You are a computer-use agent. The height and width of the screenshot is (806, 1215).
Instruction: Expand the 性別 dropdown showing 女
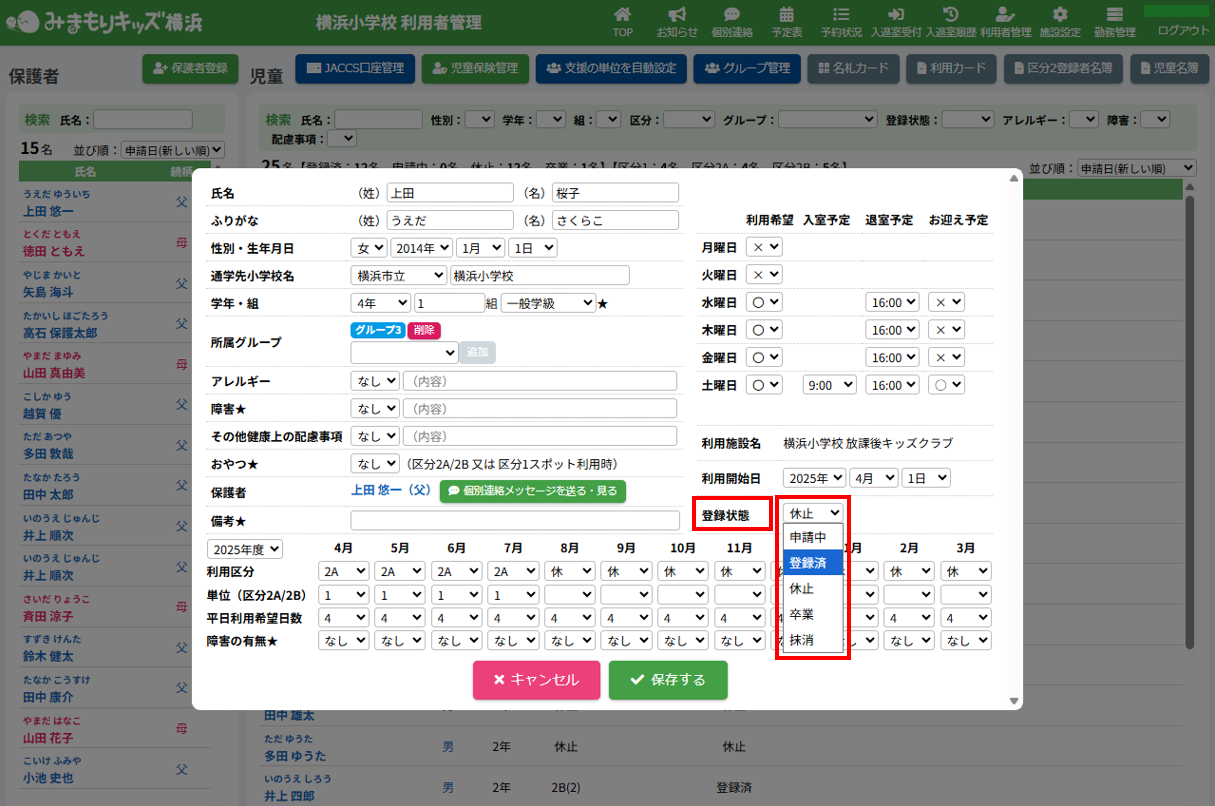[x=369, y=248]
